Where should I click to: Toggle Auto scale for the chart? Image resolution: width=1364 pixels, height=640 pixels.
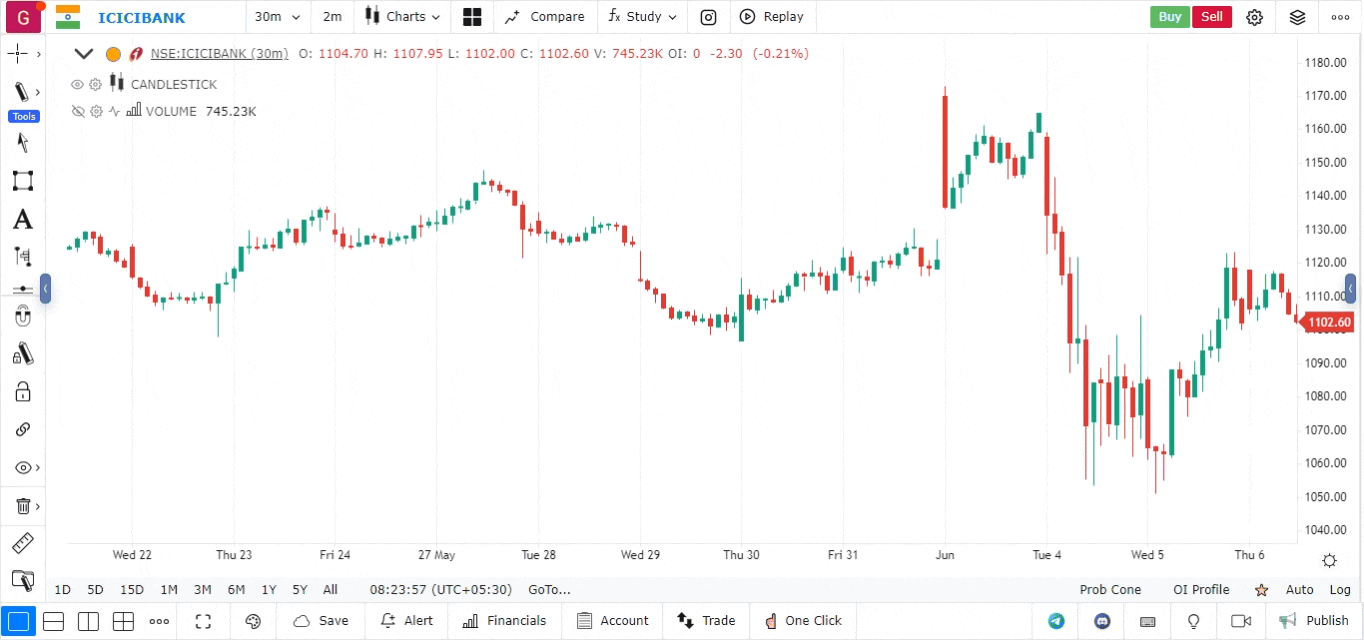click(1299, 590)
